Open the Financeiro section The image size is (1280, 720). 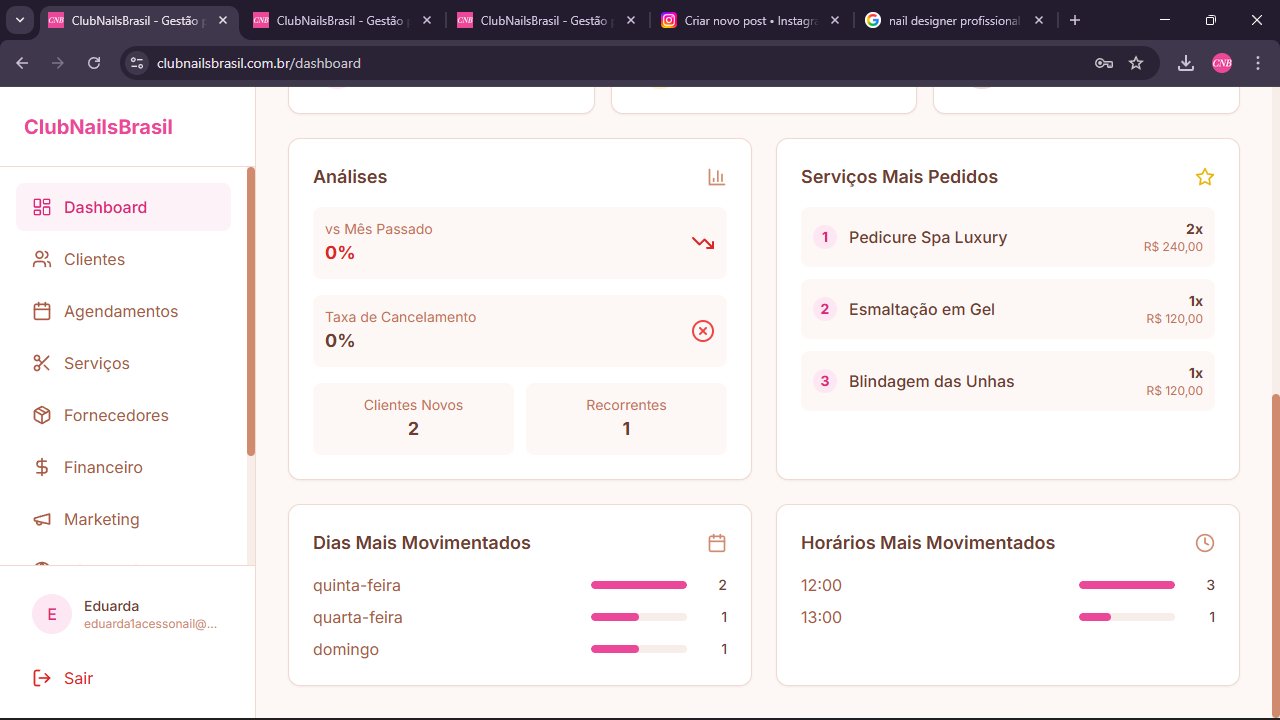[103, 467]
